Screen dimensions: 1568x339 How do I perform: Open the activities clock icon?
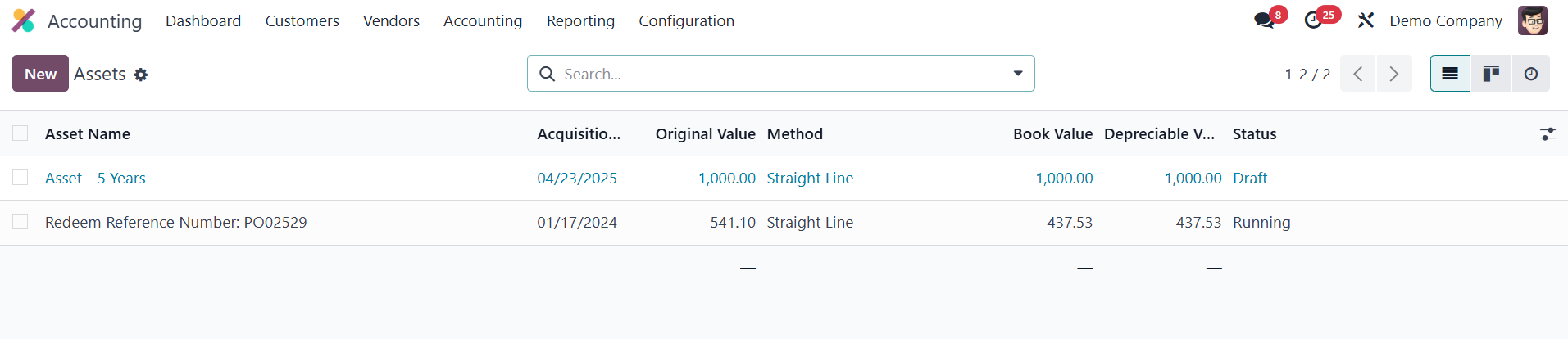[1313, 20]
